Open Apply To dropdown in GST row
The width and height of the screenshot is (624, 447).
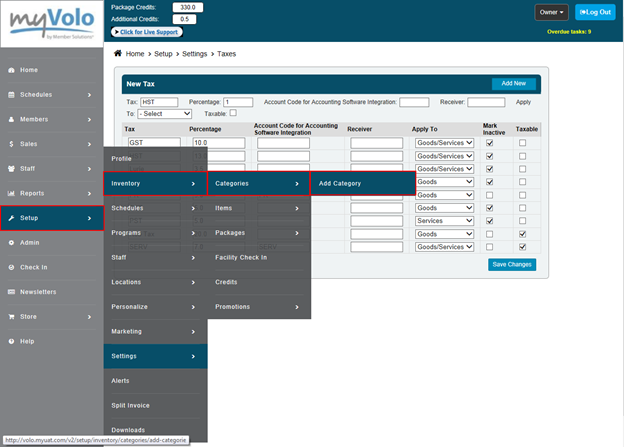click(445, 143)
